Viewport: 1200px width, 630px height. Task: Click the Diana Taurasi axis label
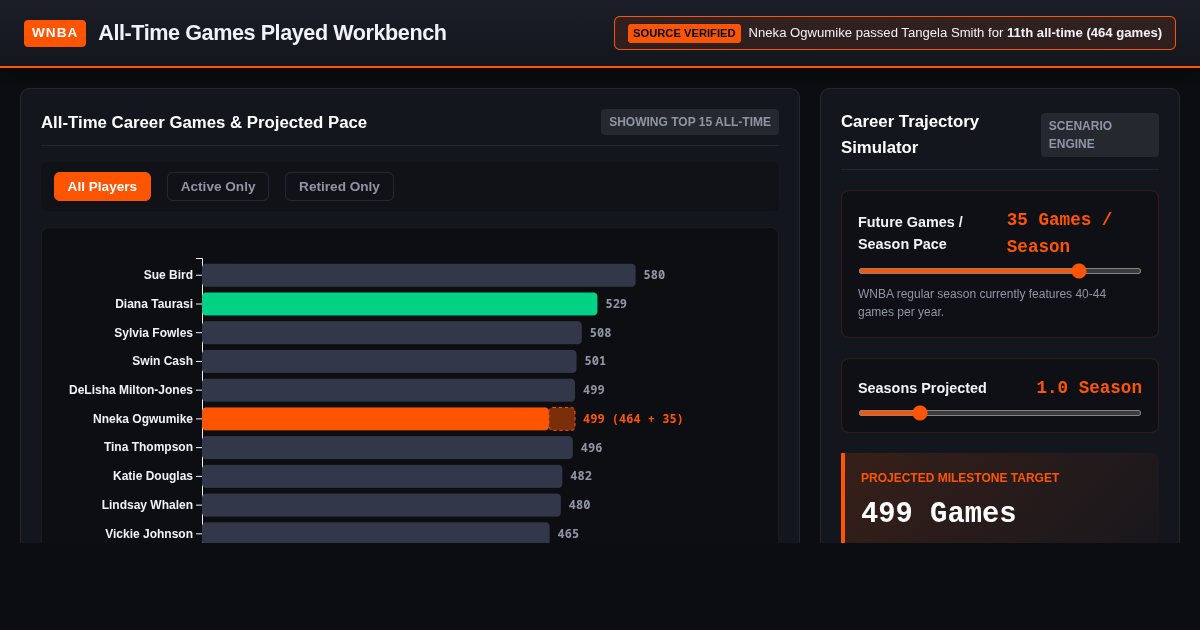pos(154,304)
